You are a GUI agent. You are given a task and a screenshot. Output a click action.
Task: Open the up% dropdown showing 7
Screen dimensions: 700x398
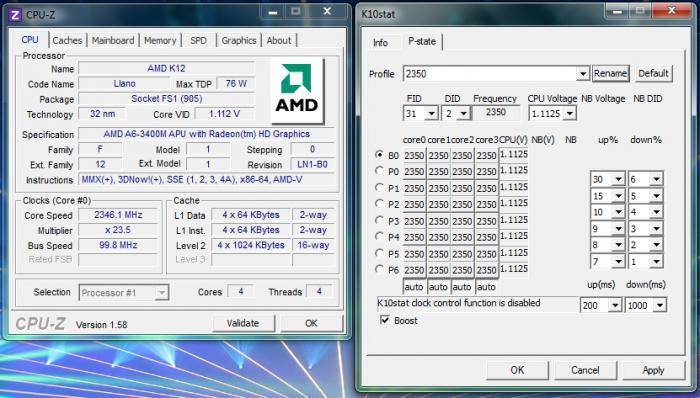click(x=618, y=261)
